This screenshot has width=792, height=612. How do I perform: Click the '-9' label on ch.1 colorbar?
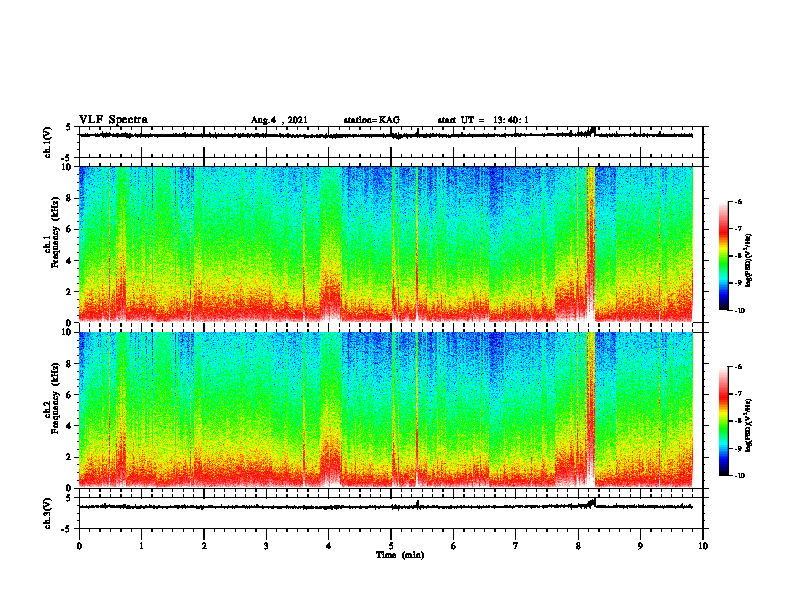pos(738,283)
